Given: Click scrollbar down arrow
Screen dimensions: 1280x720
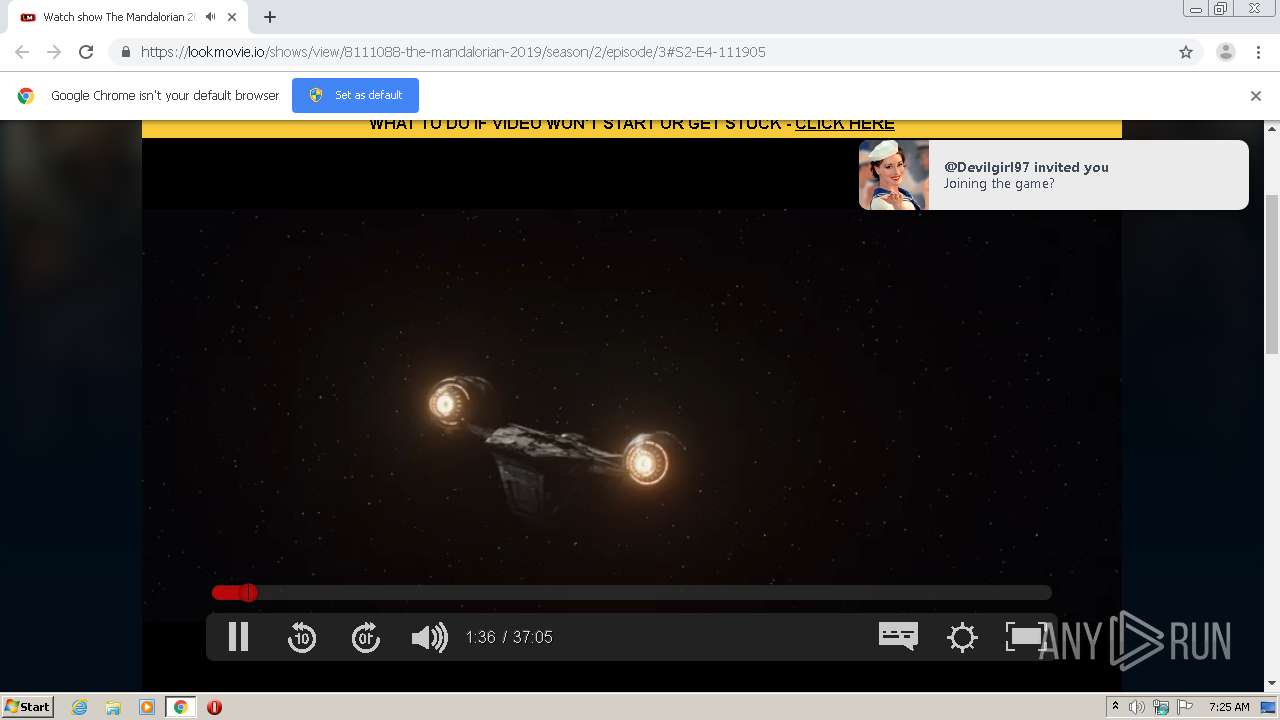Looking at the screenshot, I should (x=1272, y=683).
